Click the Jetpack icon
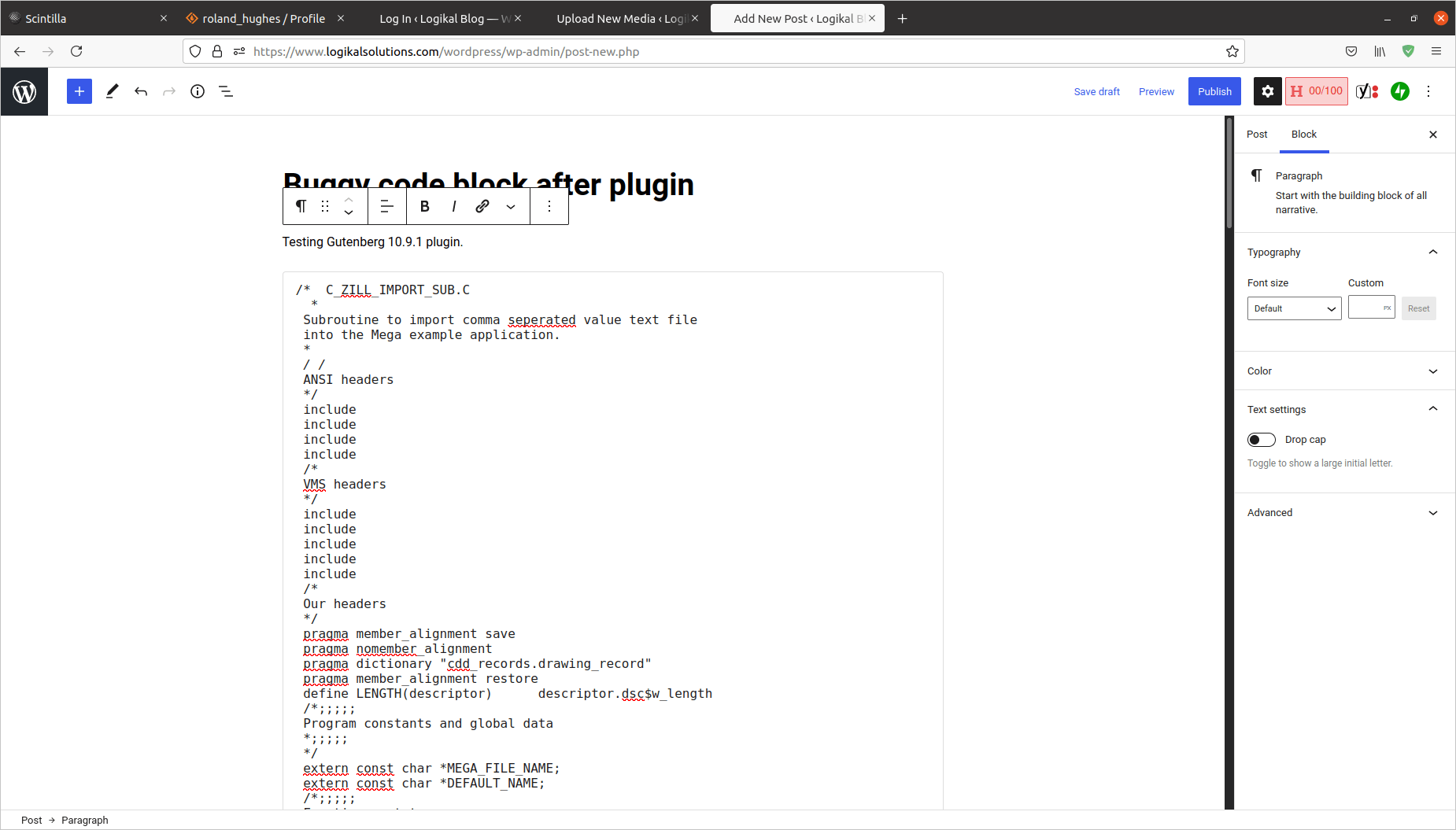1456x830 pixels. (1400, 91)
